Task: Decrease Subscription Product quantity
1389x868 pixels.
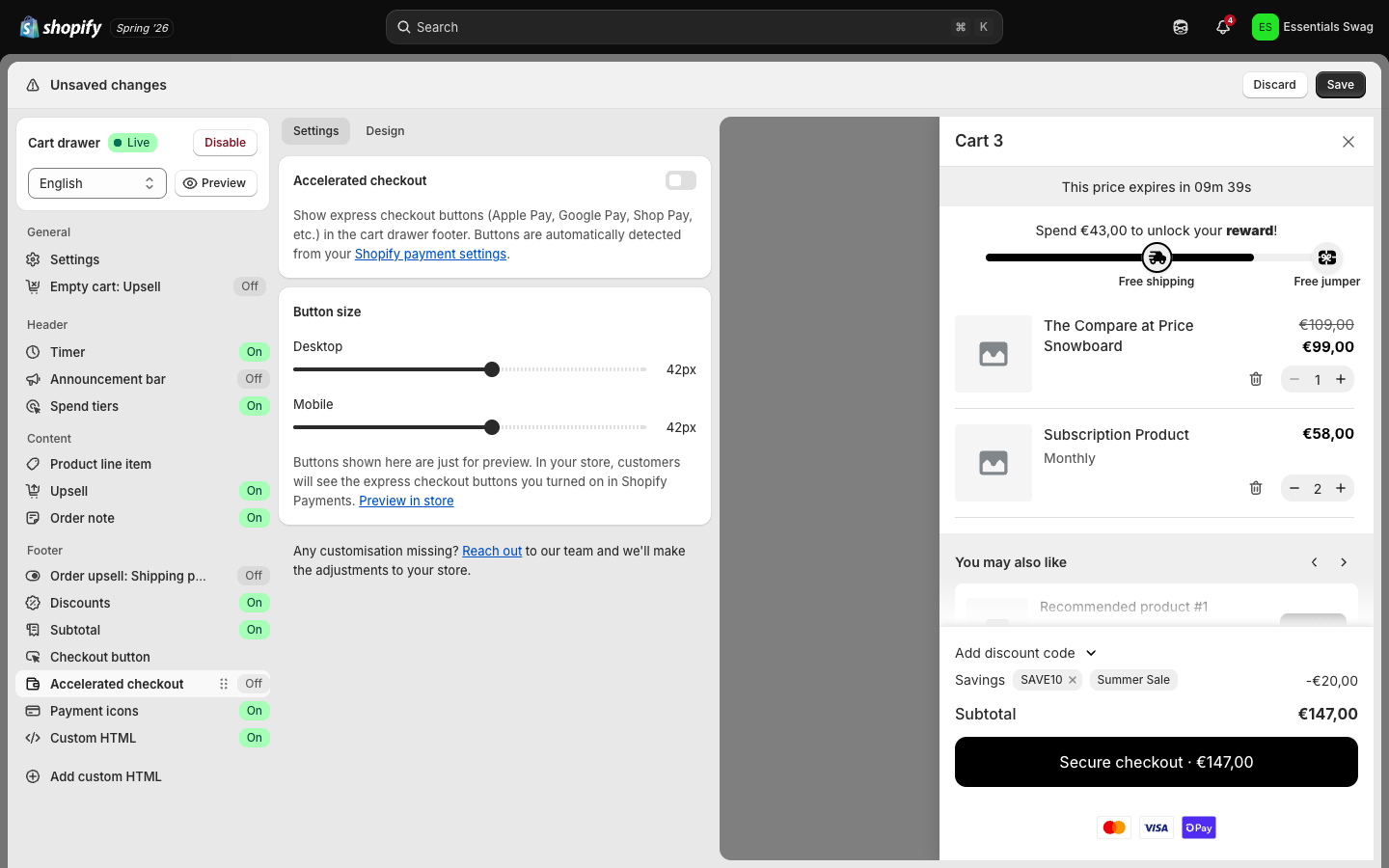Action: pos(1294,488)
